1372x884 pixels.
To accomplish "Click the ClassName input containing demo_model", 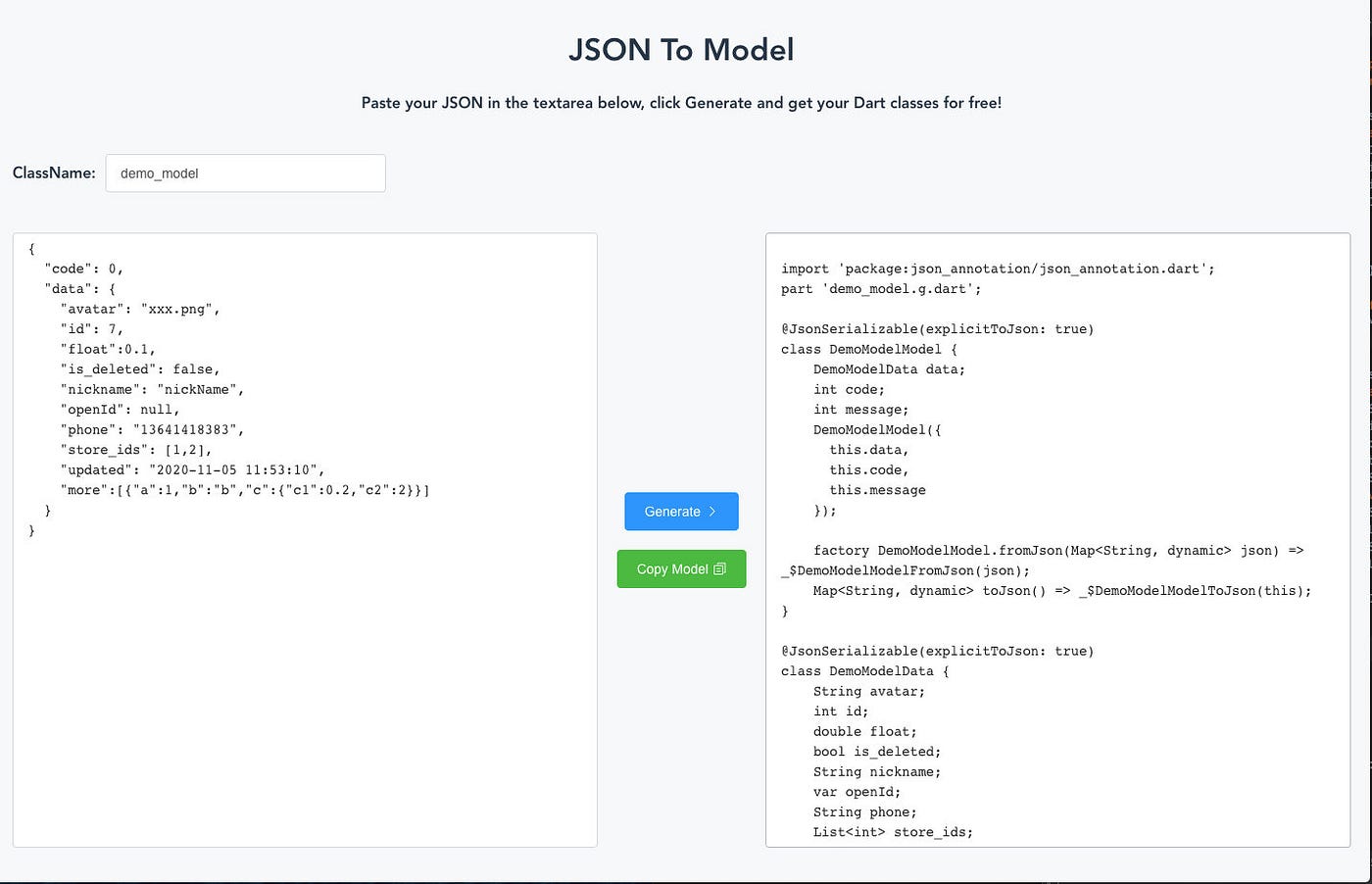I will pos(245,172).
